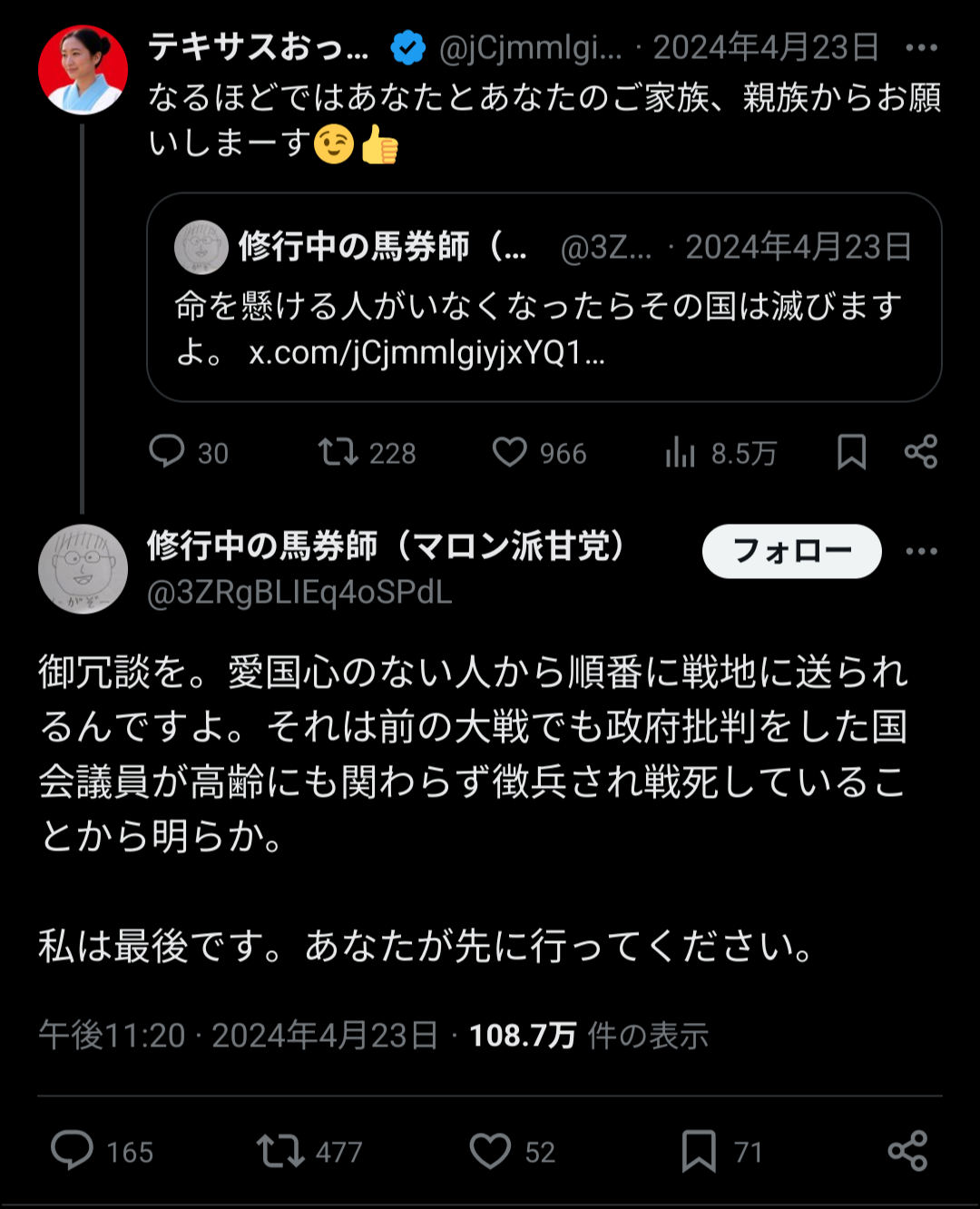Open the red-background profile avatar
The image size is (980, 1209).
pos(83,70)
